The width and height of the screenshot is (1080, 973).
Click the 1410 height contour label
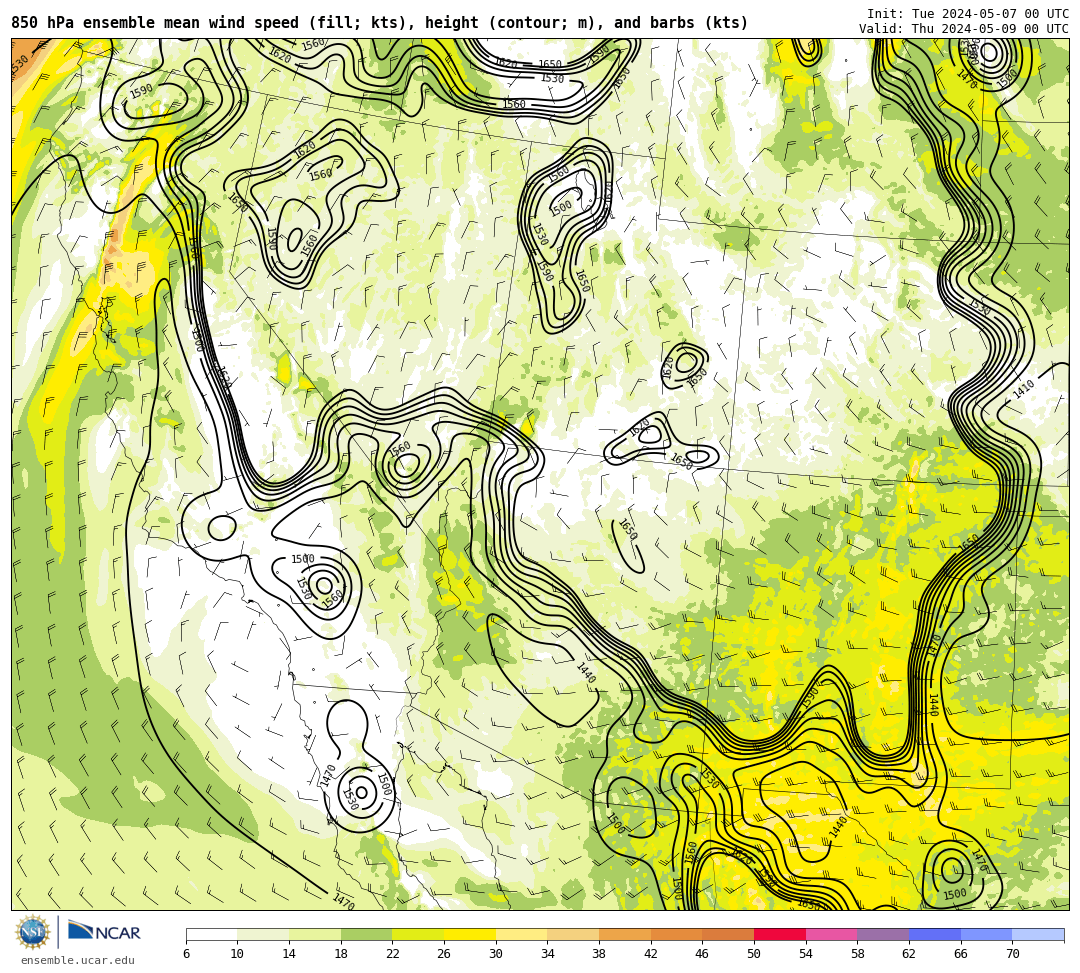coord(1024,389)
